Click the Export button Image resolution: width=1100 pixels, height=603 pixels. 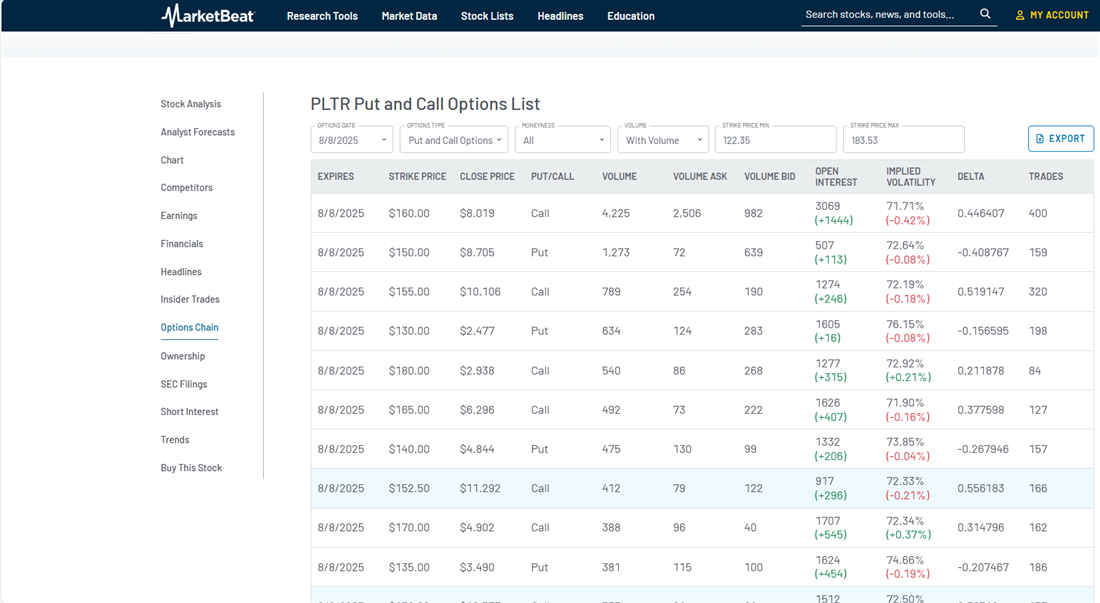pos(1060,139)
